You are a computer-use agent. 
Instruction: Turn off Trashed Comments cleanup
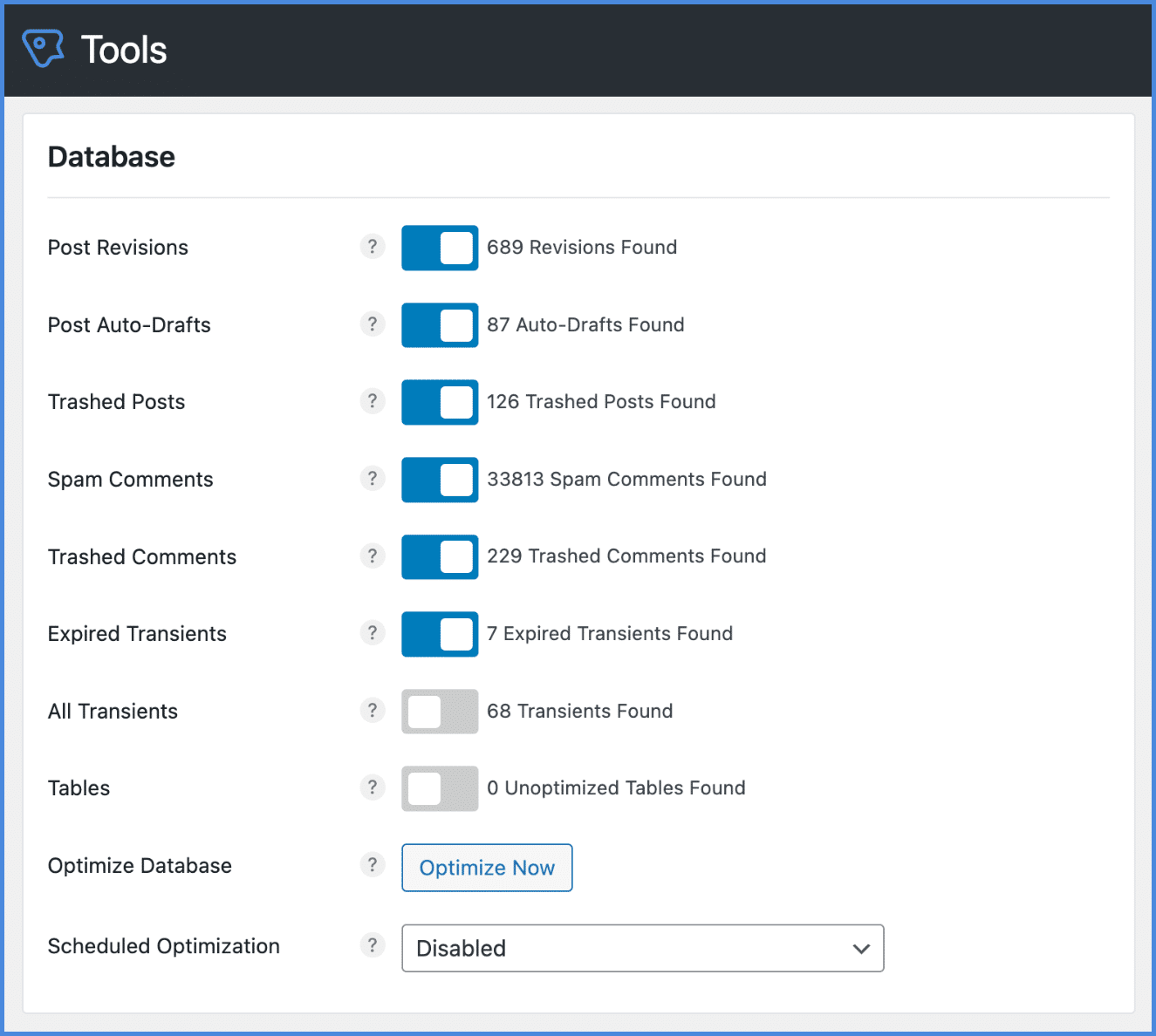click(439, 556)
